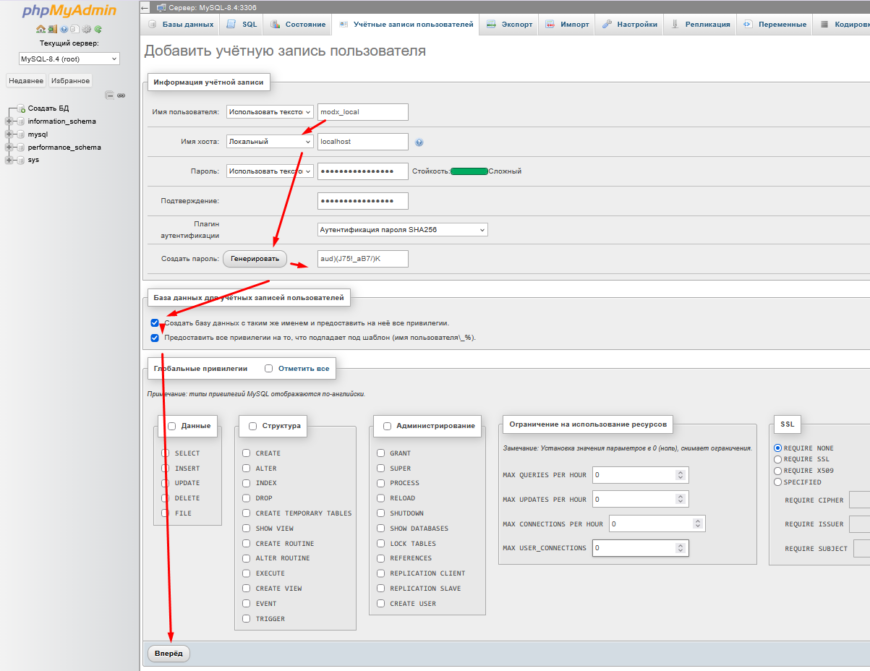870x671 pixels.
Task: Open password type dropdown
Action: pyautogui.click(x=270, y=171)
